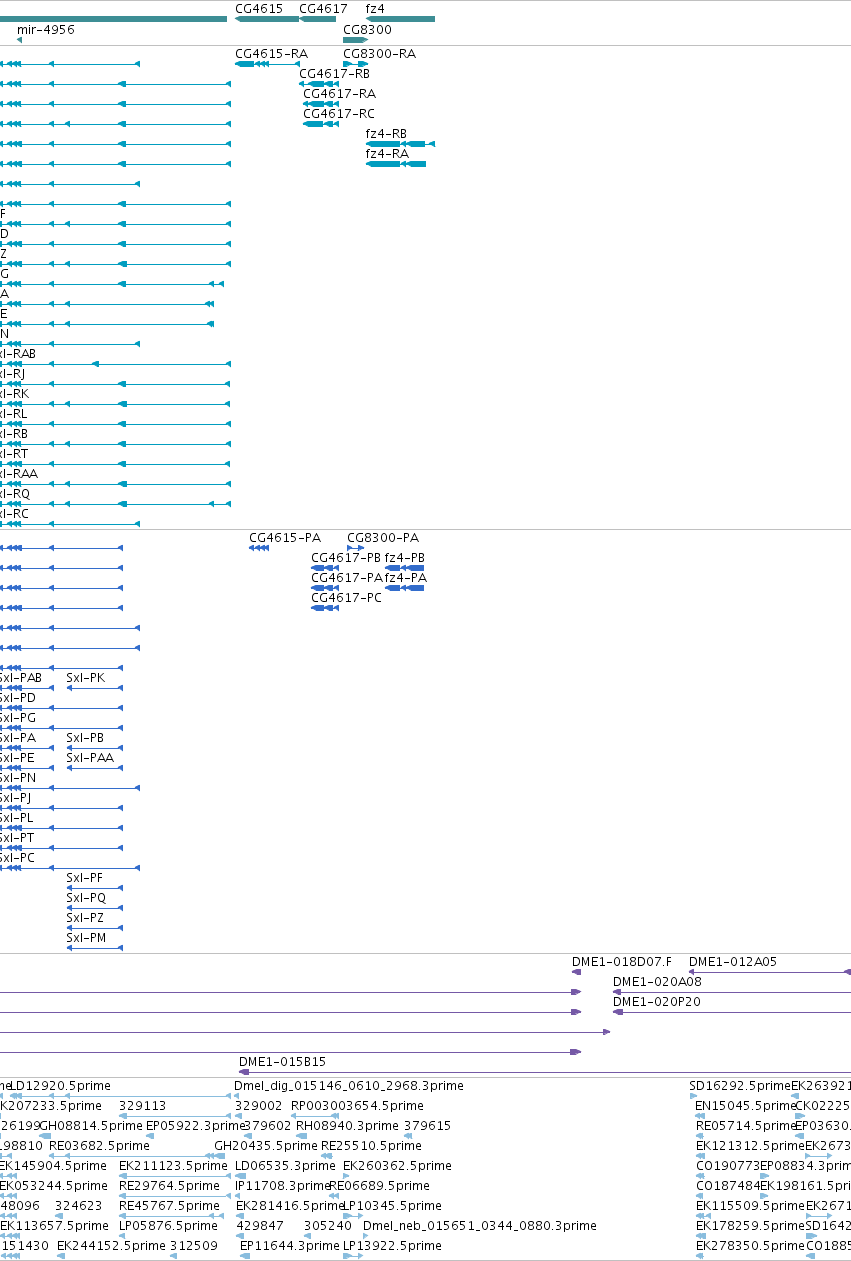The width and height of the screenshot is (851, 1261).
Task: Click EST label EN15045.5prime
Action: (745, 1106)
